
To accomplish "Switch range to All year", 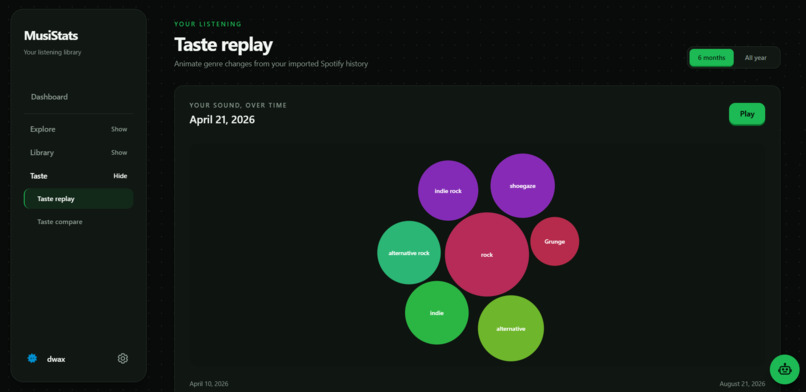I will 756,58.
